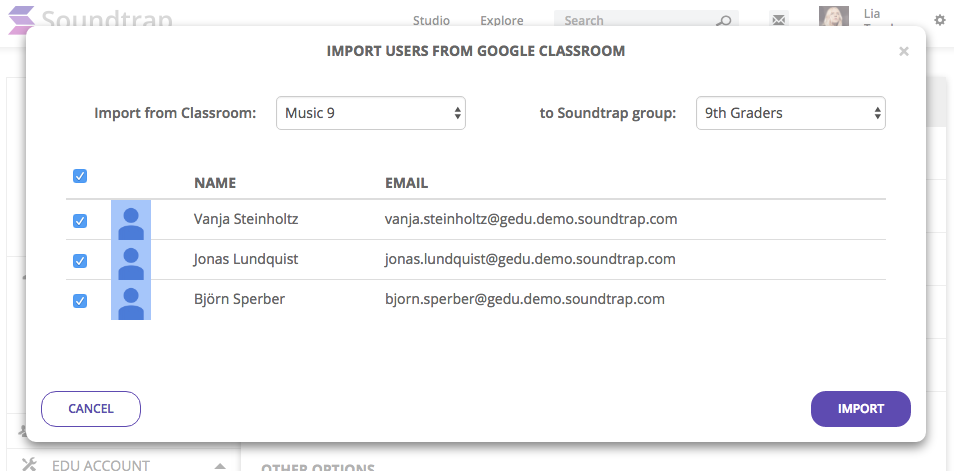Click the Lia username text
The height and width of the screenshot is (471, 954).
pos(871,13)
